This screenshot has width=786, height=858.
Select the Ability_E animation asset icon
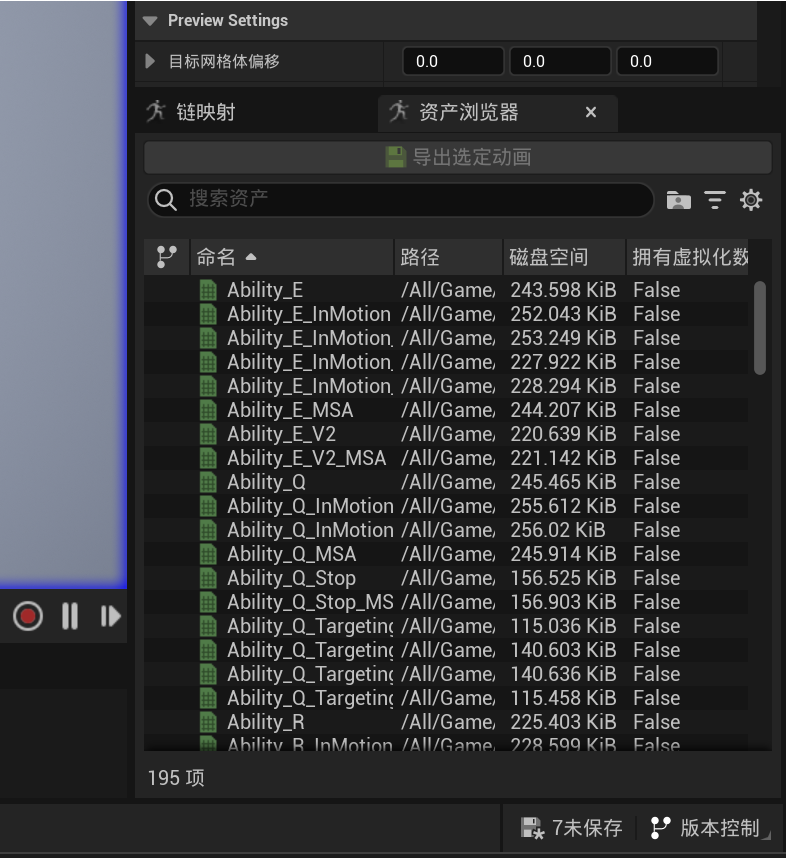(208, 290)
